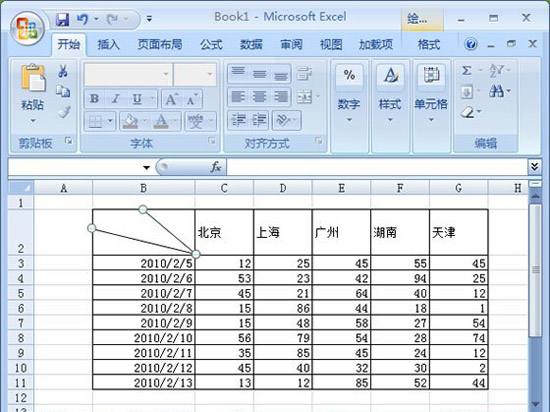Image resolution: width=550 pixels, height=412 pixels.
Task: Click the Find binoculars icon
Action: click(496, 92)
